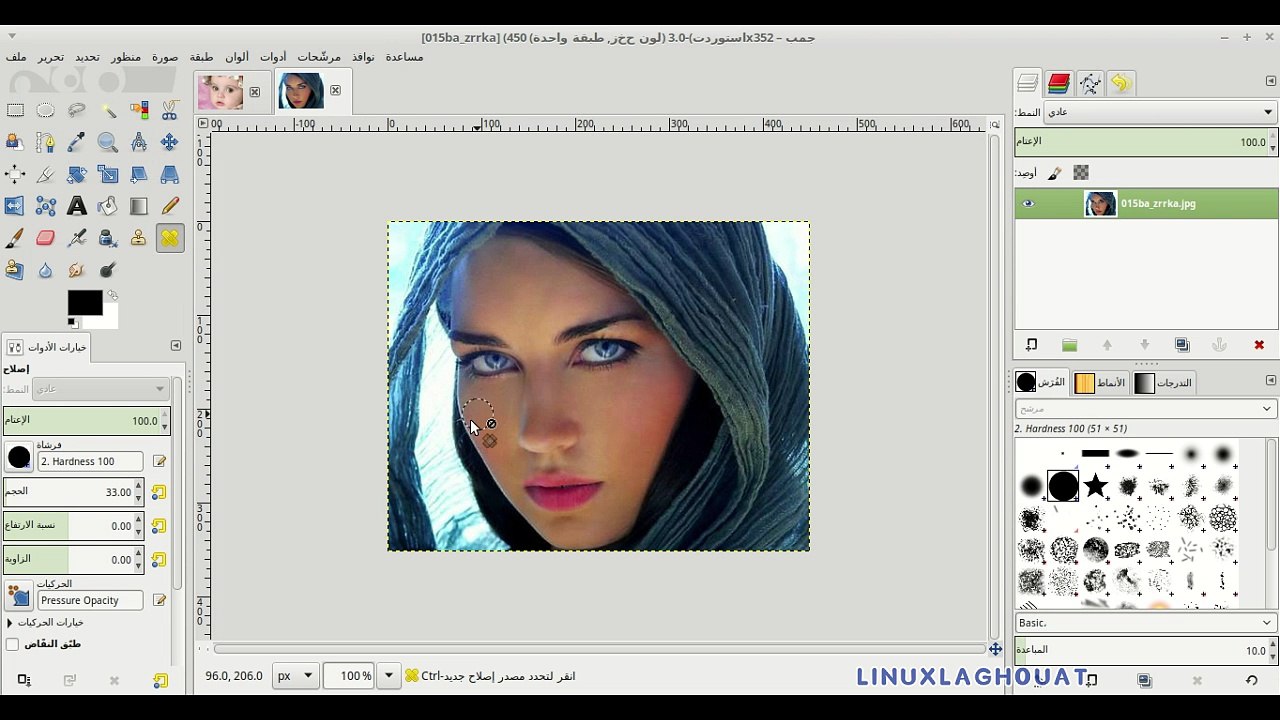Switch to the Gradients (التدرجات) tab
The height and width of the screenshot is (720, 1280).
click(1163, 383)
